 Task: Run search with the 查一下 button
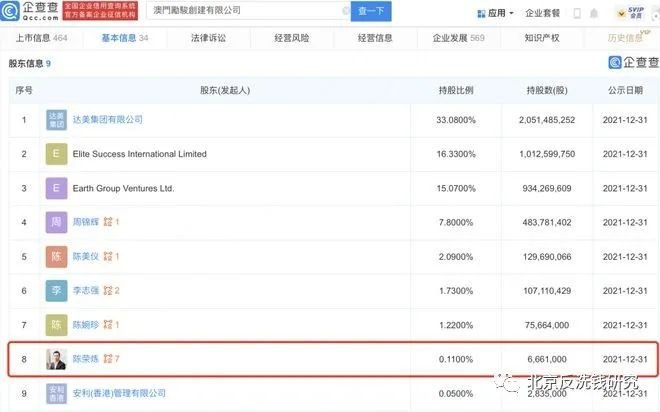pyautogui.click(x=371, y=11)
